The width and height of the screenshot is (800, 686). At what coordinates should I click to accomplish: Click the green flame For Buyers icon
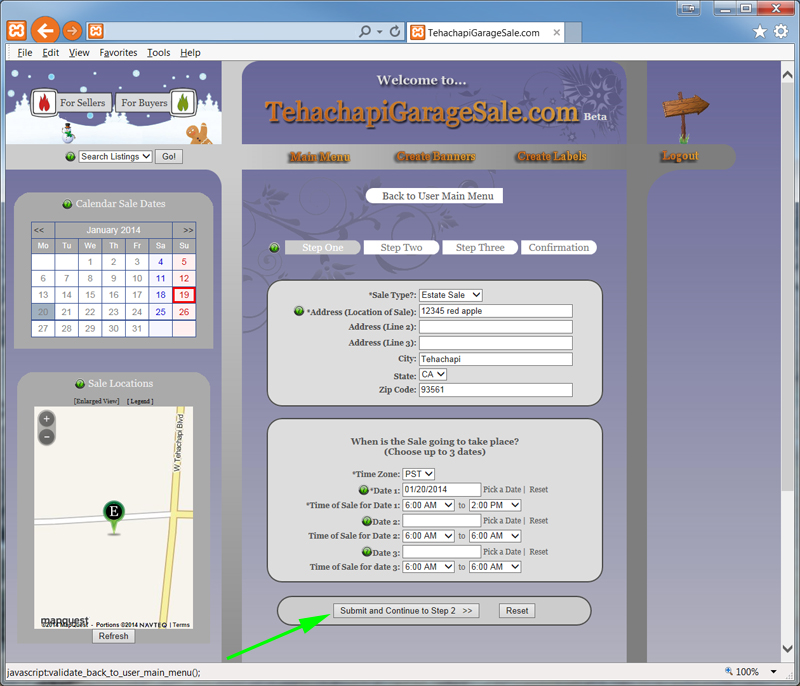pos(183,103)
